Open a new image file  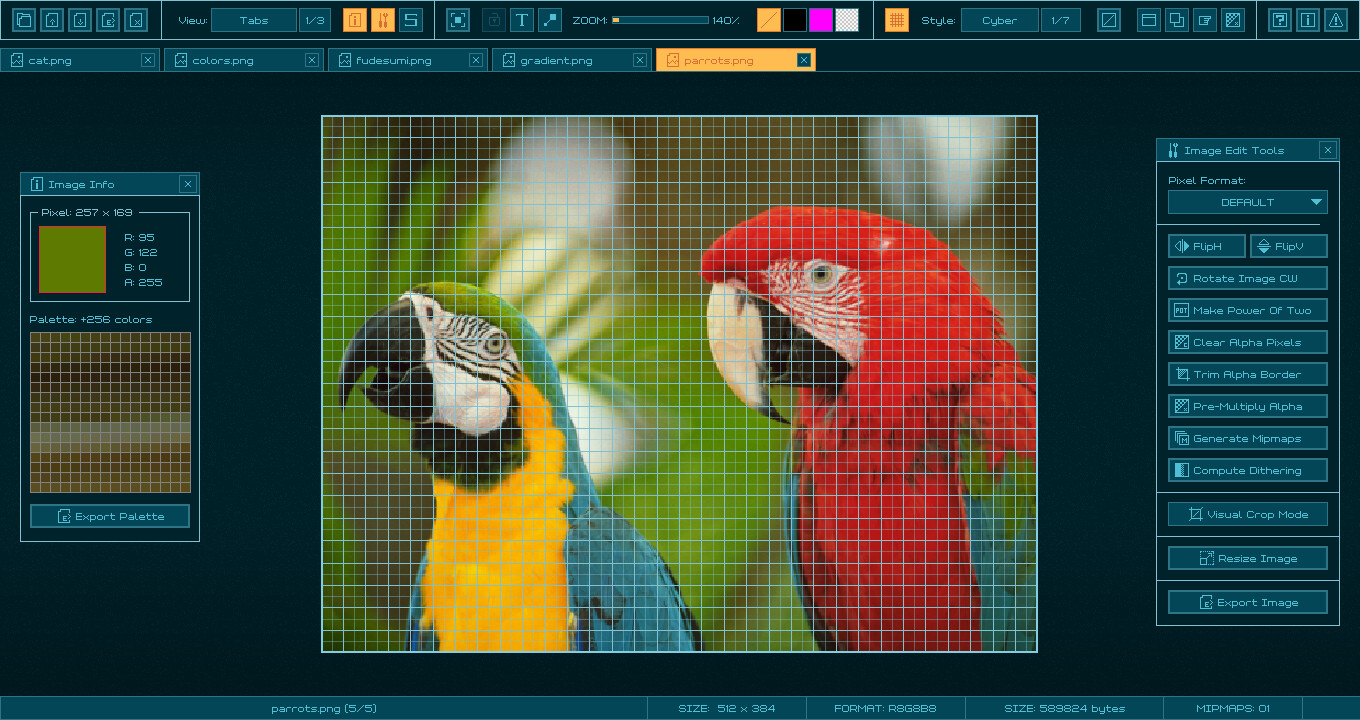[x=24, y=19]
